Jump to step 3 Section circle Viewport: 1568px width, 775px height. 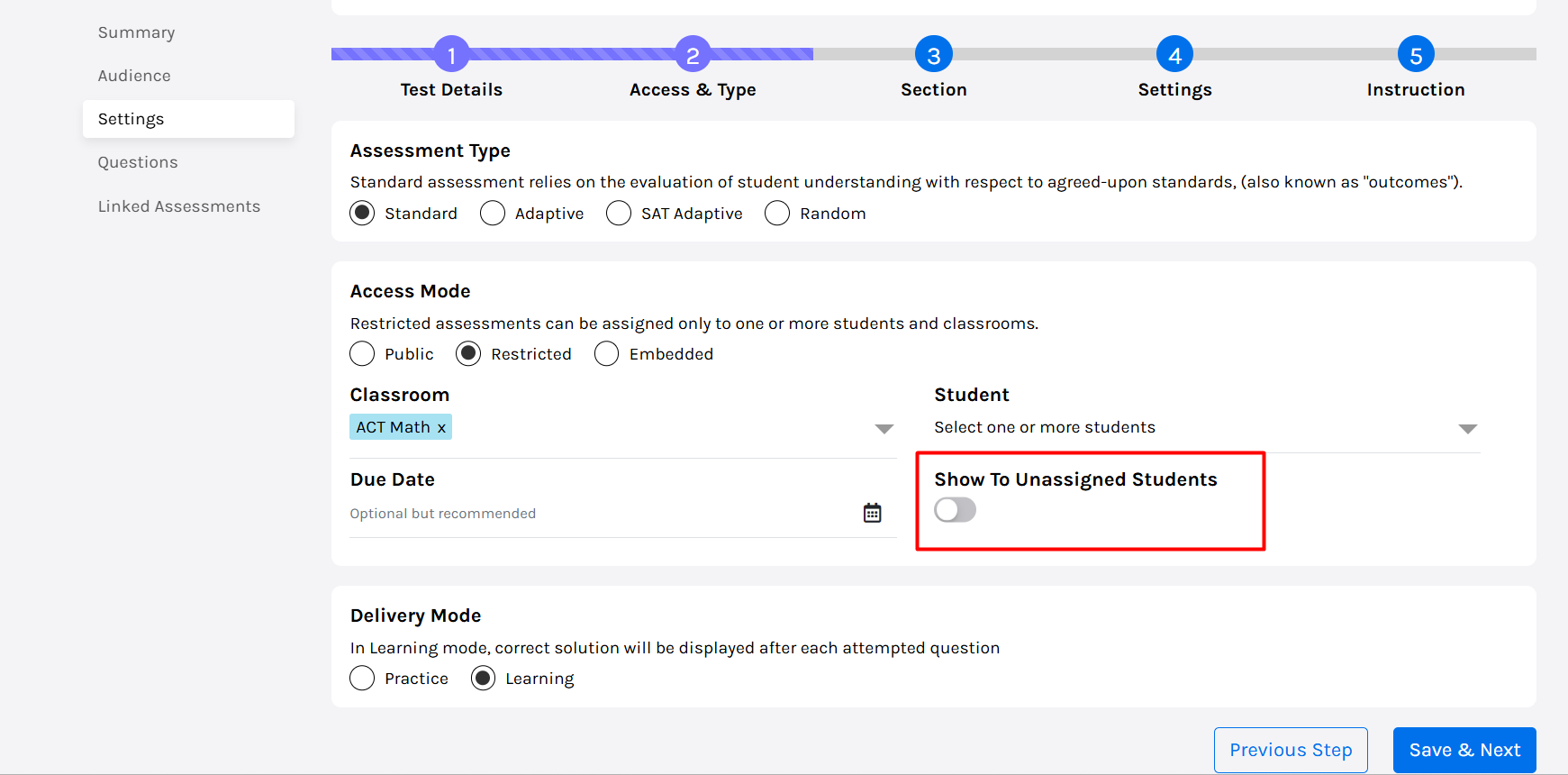pos(933,55)
